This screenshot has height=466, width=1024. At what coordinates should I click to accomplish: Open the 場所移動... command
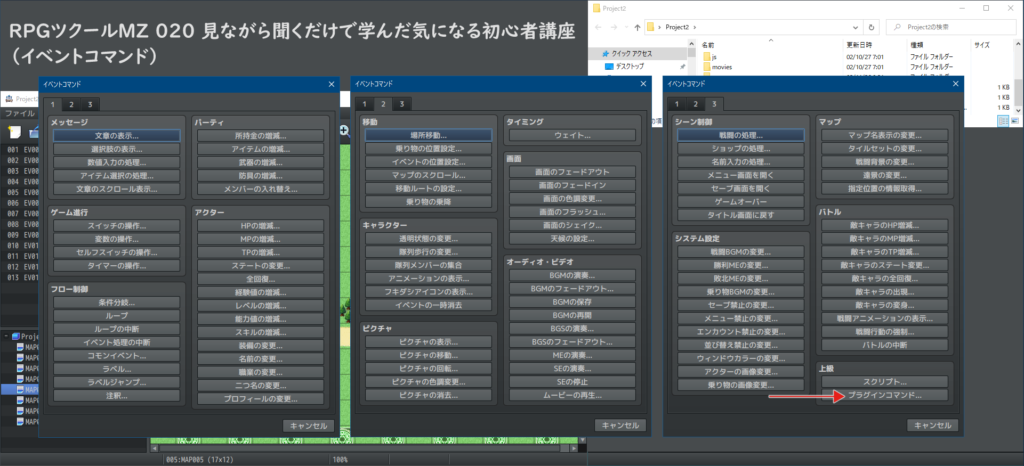[x=427, y=135]
